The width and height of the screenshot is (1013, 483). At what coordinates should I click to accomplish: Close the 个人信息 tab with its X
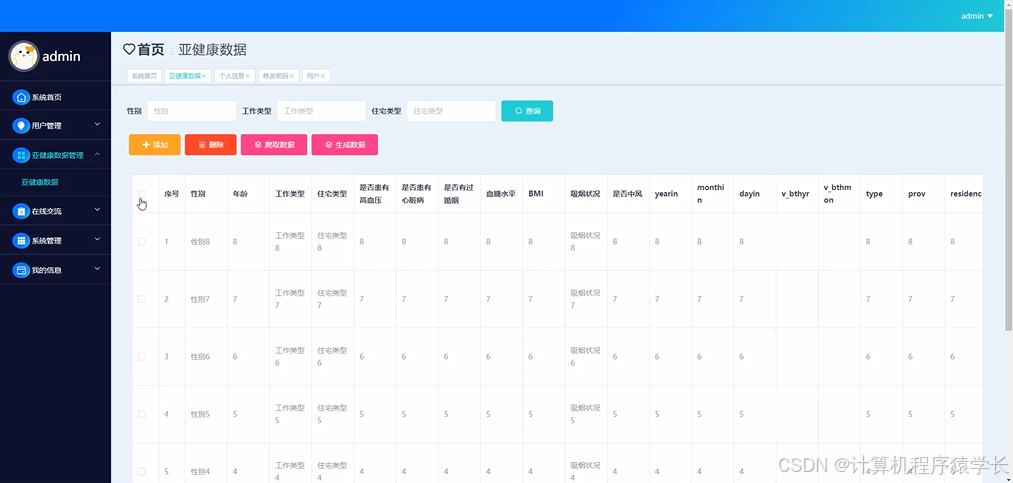[248, 76]
